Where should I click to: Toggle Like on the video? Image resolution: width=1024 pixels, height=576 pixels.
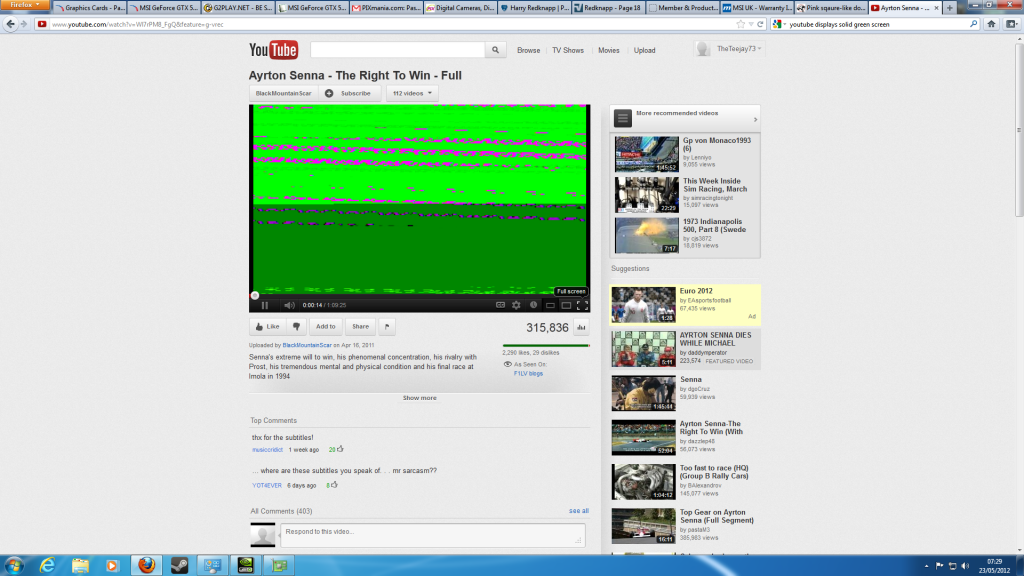coord(270,326)
